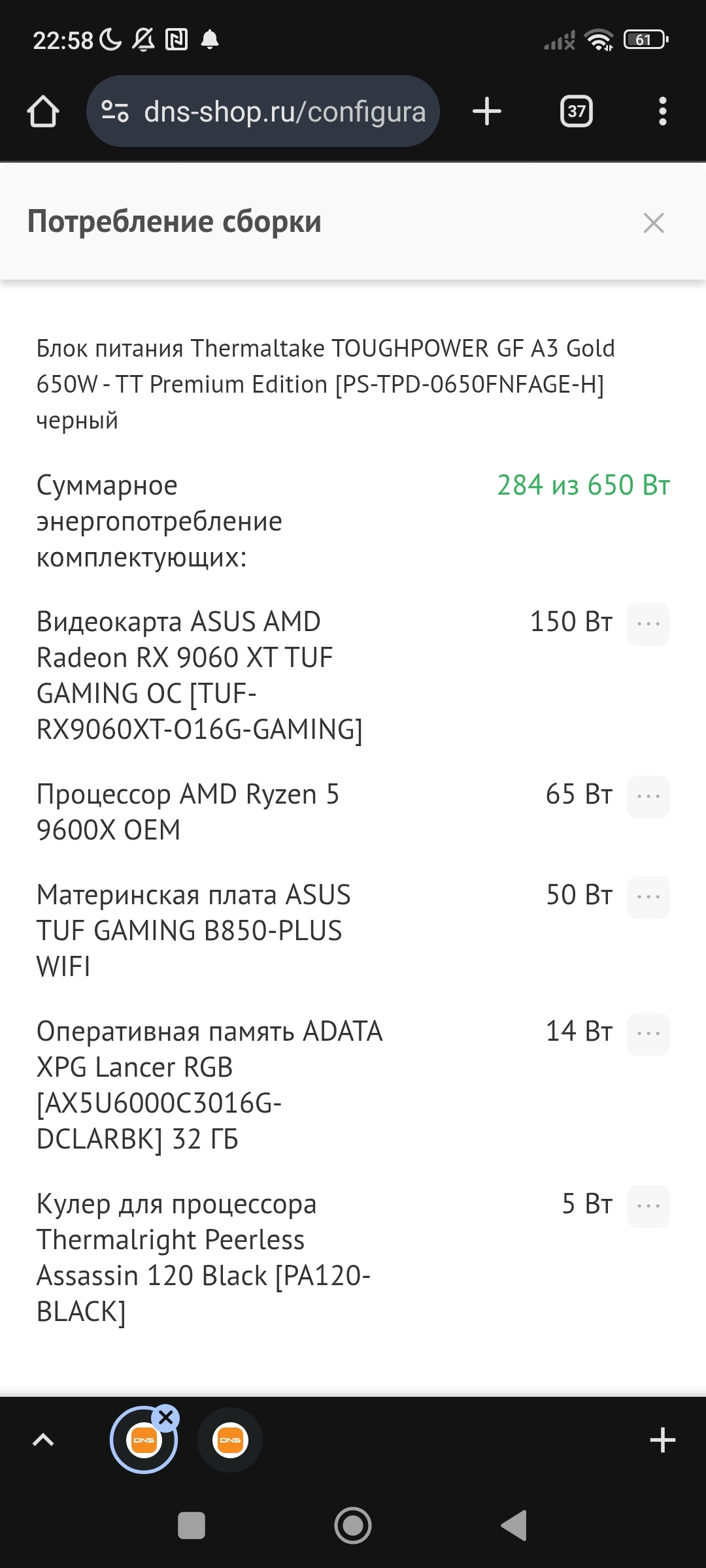This screenshot has height=1568, width=706.
Task: Open options for Оперативная память ADATA row
Action: click(x=648, y=1034)
